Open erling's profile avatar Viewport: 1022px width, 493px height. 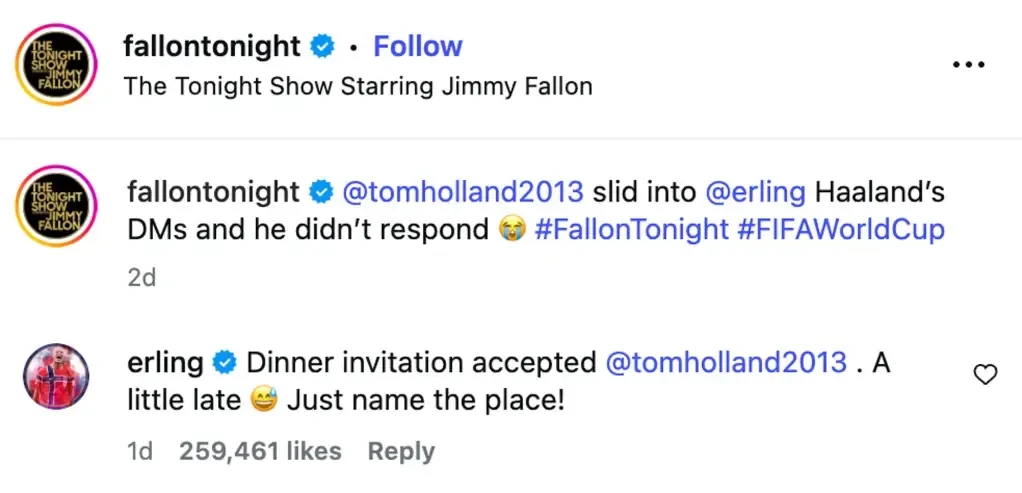(56, 376)
